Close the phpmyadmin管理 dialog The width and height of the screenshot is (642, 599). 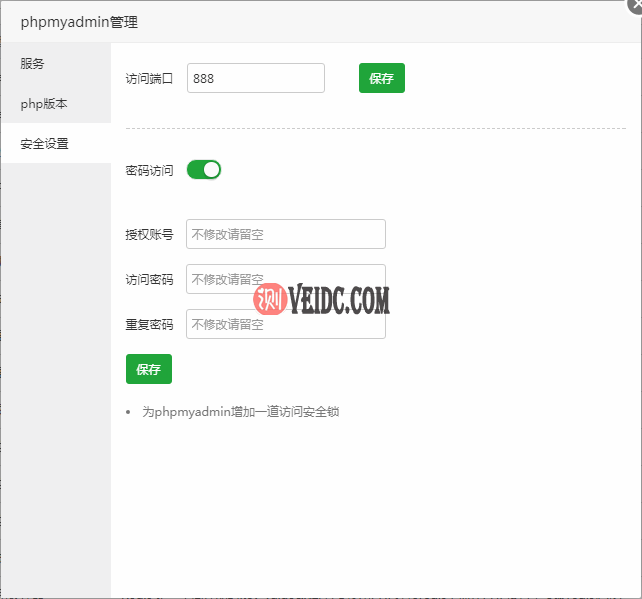tap(636, 5)
